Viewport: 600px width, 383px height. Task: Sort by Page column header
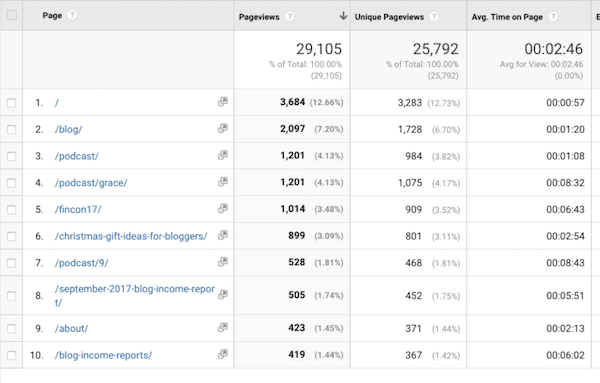pyautogui.click(x=52, y=16)
